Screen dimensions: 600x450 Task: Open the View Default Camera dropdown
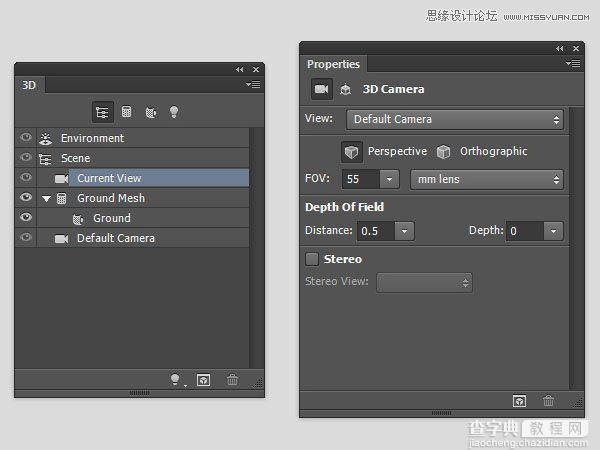click(x=455, y=119)
